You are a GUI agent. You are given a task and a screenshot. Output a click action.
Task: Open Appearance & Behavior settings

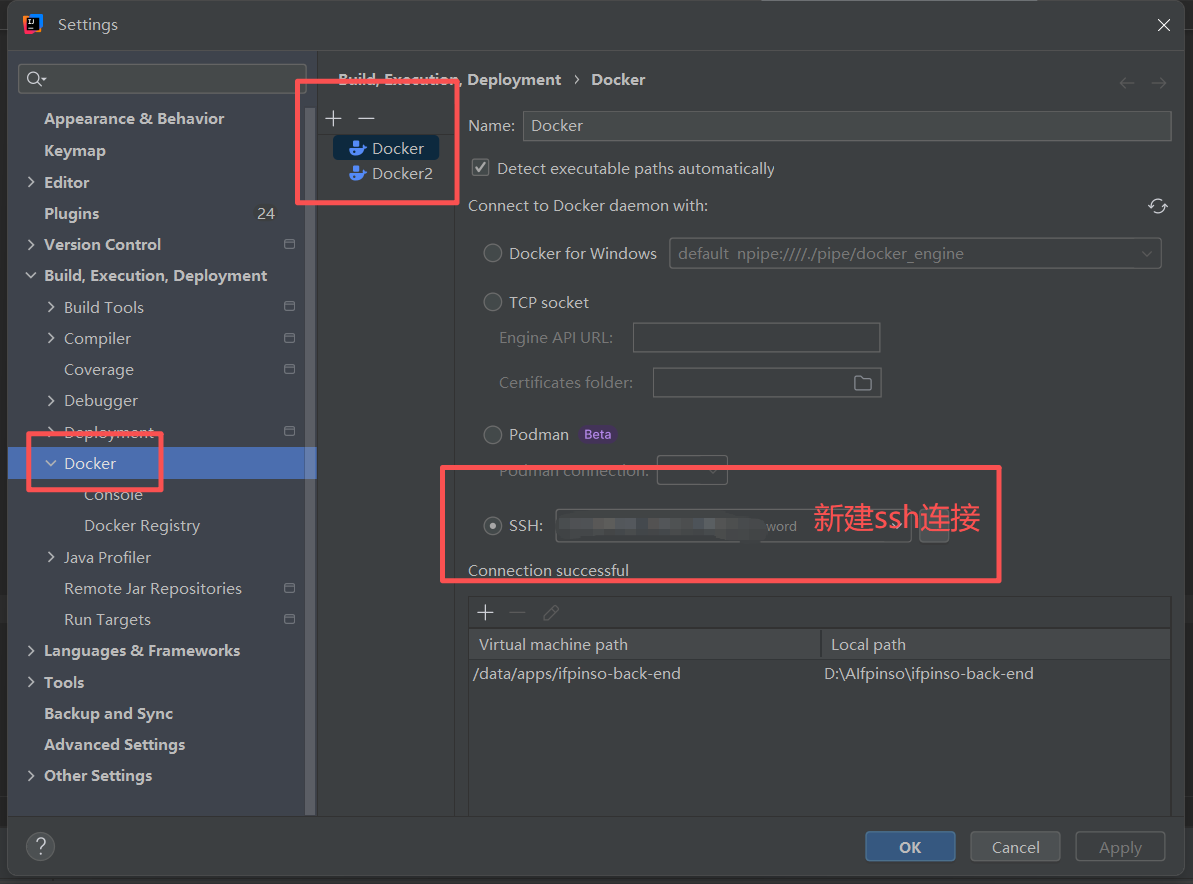point(134,119)
